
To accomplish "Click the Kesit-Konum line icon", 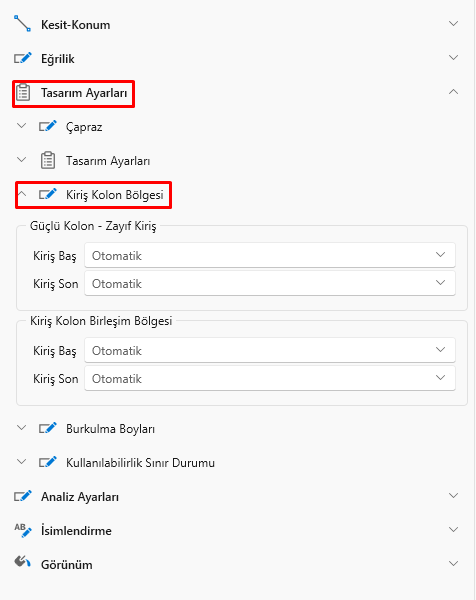I will coord(23,24).
